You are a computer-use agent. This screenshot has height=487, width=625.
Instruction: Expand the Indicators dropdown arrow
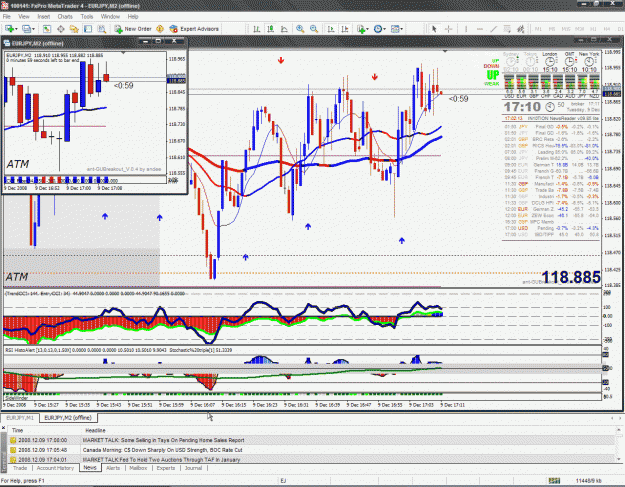click(x=367, y=29)
